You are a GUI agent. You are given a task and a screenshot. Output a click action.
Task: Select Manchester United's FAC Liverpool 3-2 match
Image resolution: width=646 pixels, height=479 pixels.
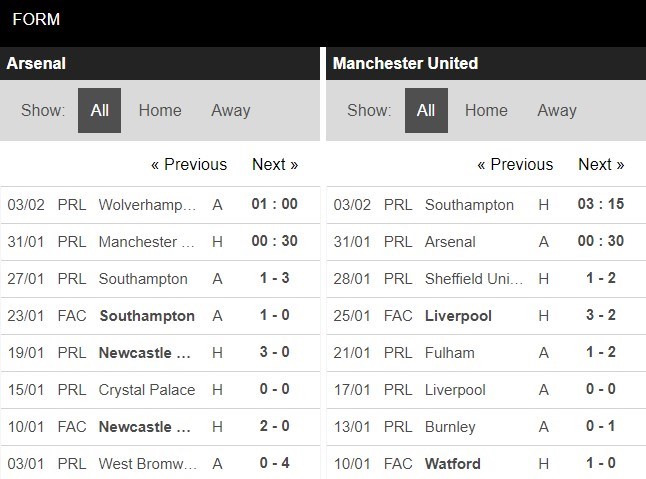click(486, 316)
